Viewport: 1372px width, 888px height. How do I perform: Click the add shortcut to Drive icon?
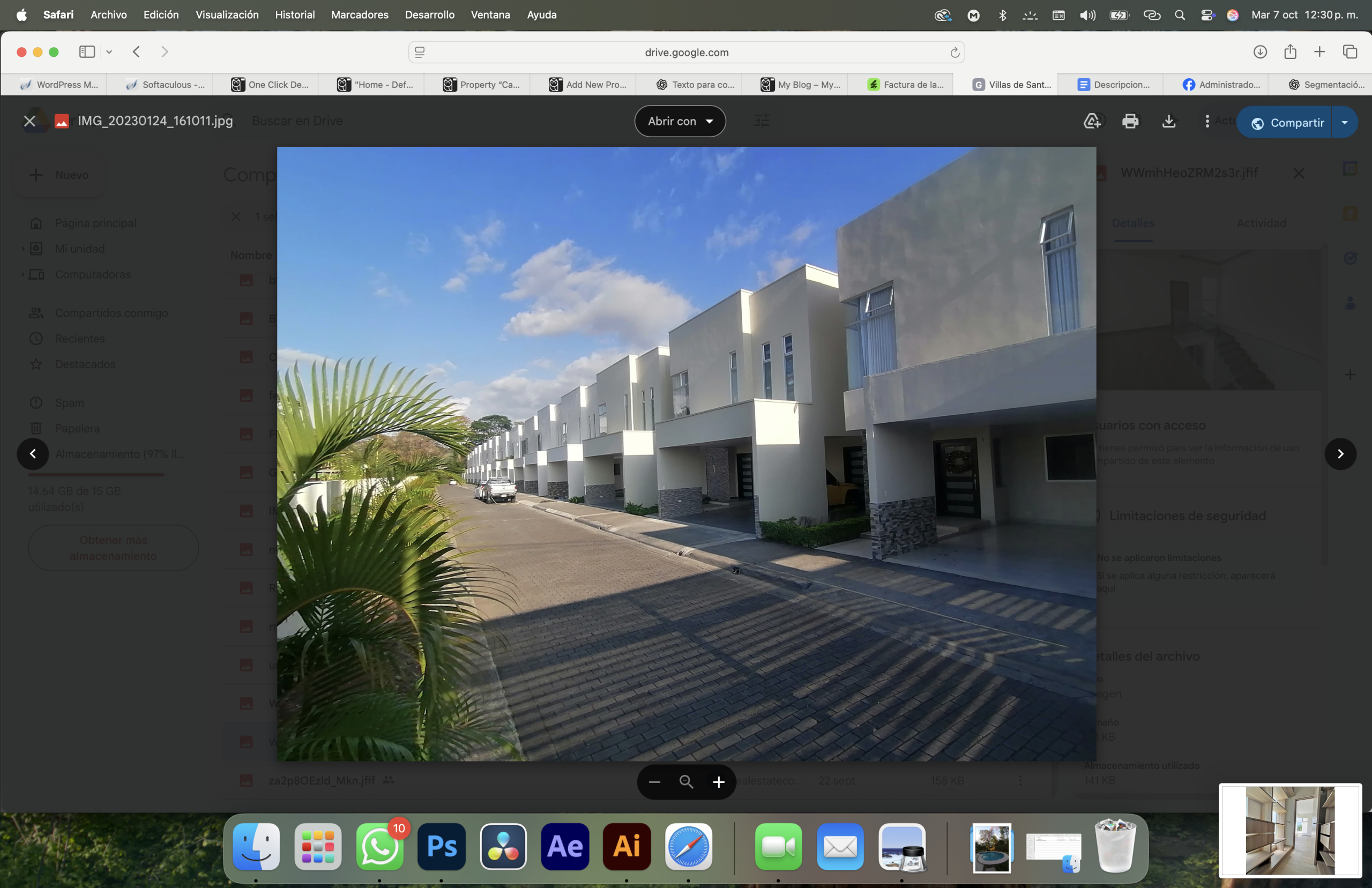coord(1092,121)
